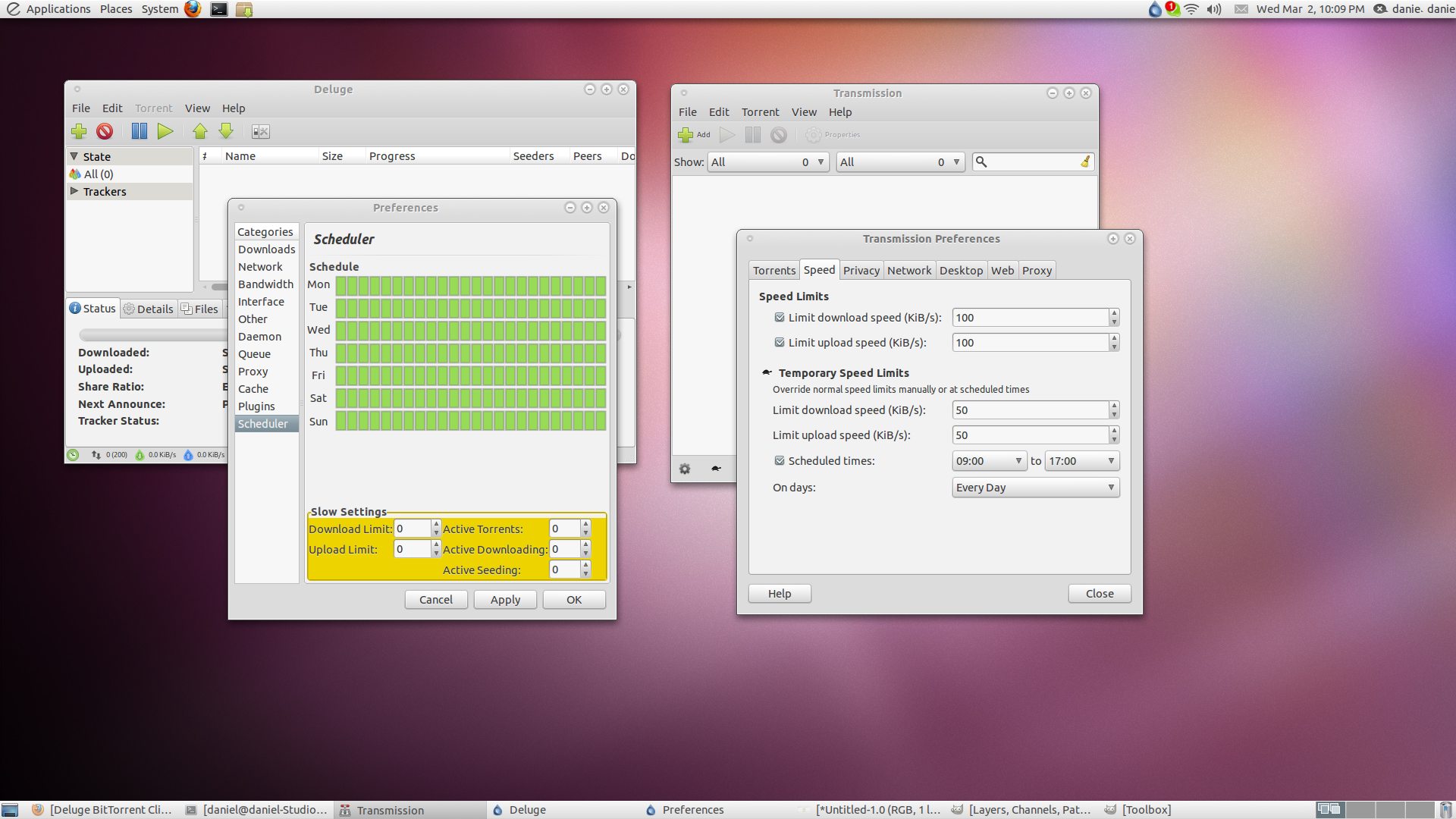Open the 17:00 end time dropdown
The image size is (1456, 819).
click(1081, 461)
